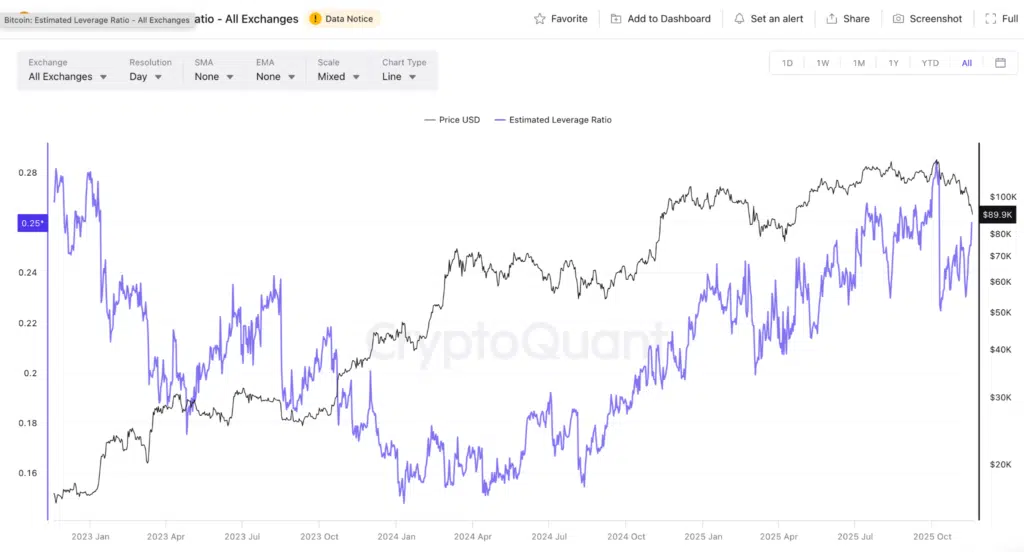Click the $89.9K current price label
The width and height of the screenshot is (1024, 552).
point(998,214)
